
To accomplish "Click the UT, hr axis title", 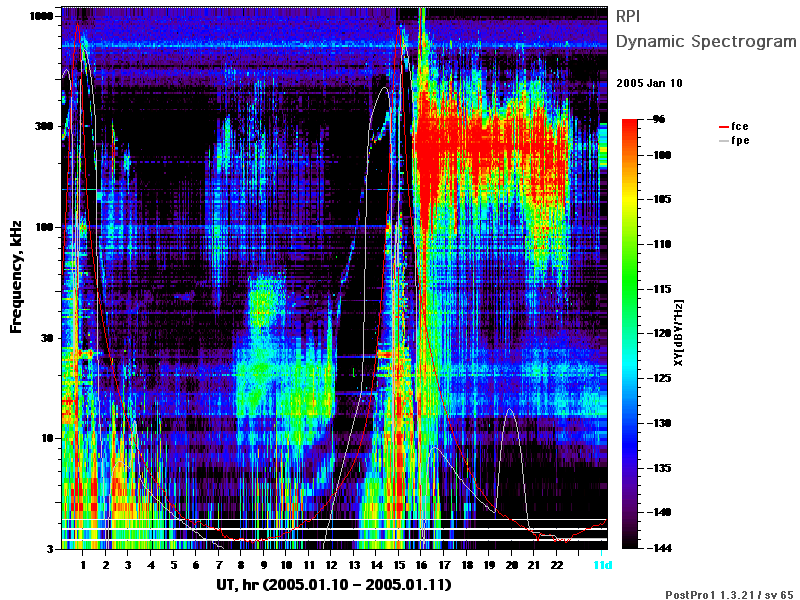I will click(334, 585).
